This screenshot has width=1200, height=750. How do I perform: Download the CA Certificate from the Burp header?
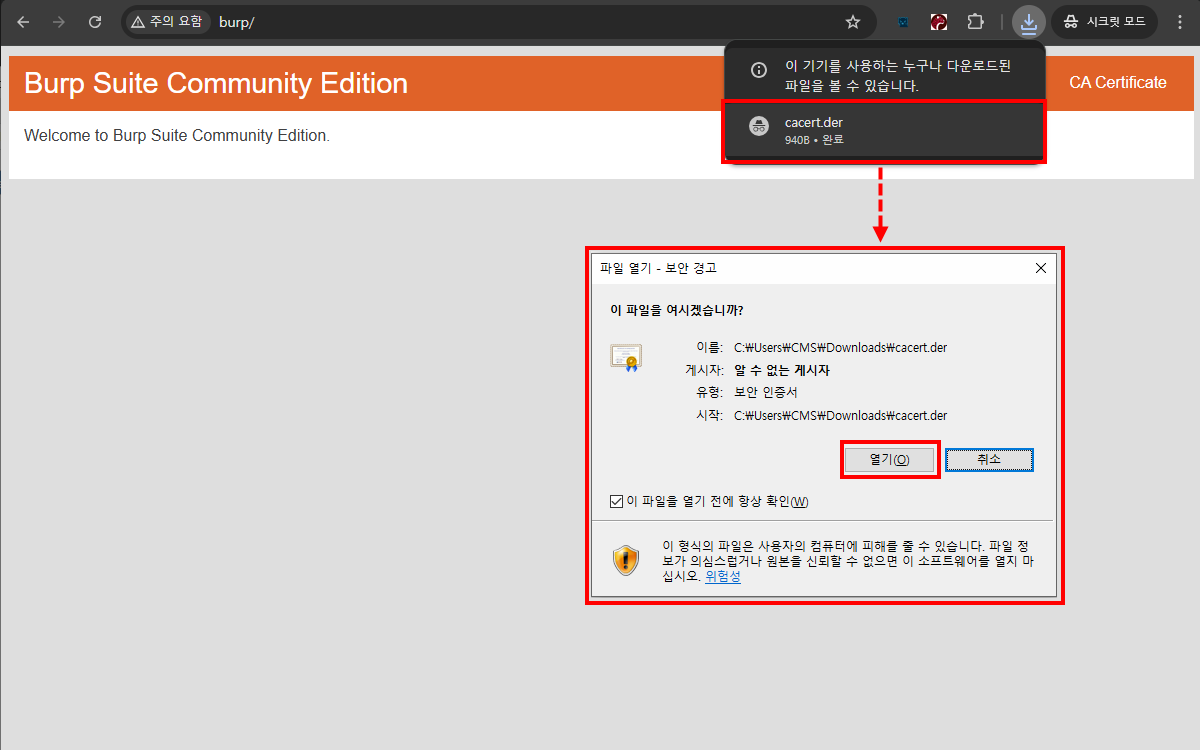tap(1118, 83)
